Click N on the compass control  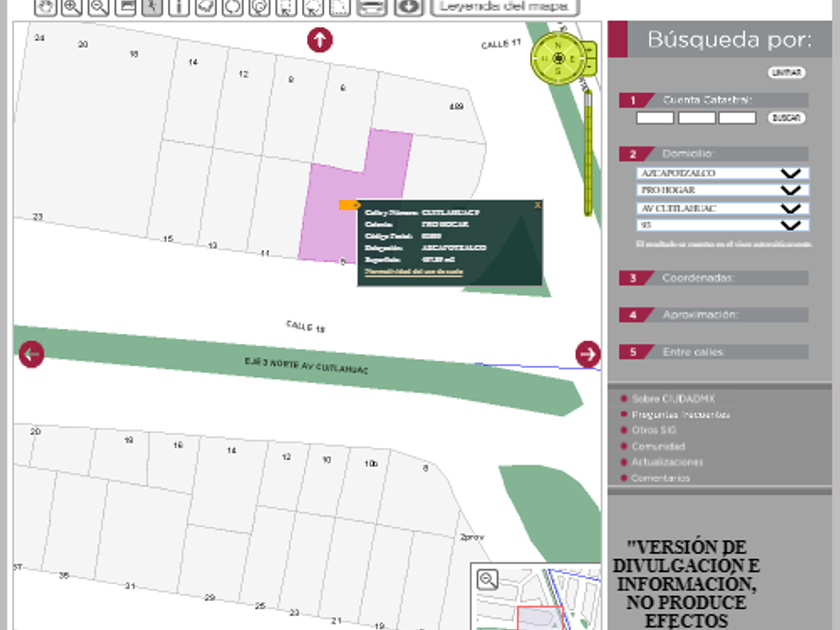(558, 45)
